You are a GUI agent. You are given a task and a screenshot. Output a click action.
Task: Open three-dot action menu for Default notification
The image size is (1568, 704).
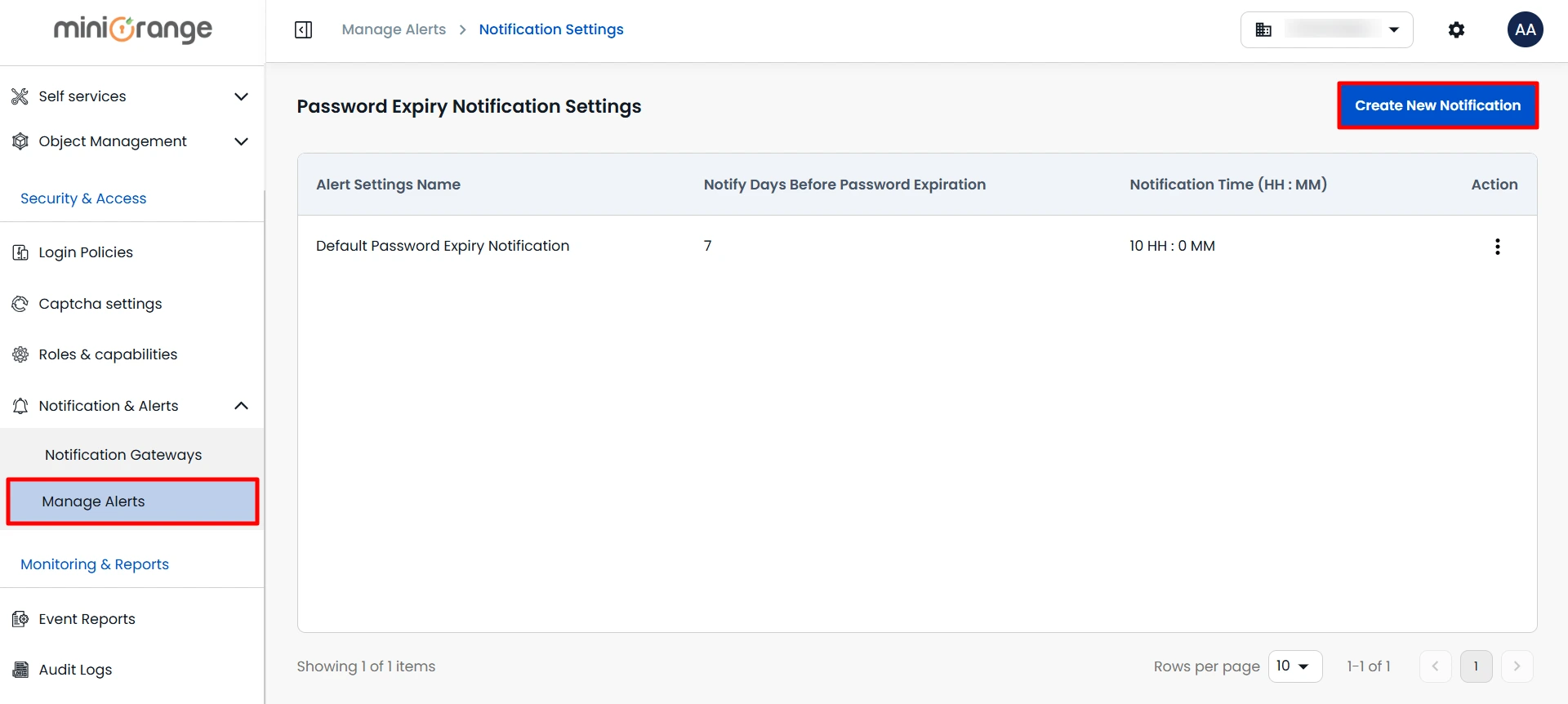1497,247
